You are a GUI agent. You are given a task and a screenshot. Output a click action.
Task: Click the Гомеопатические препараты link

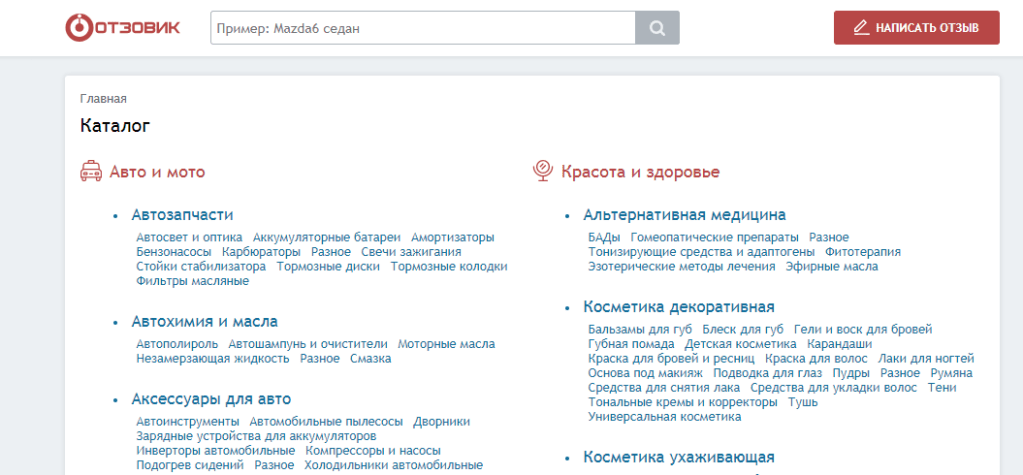coord(714,237)
